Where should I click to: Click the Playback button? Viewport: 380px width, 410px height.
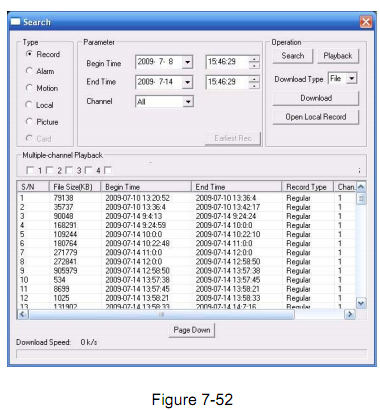[338, 56]
